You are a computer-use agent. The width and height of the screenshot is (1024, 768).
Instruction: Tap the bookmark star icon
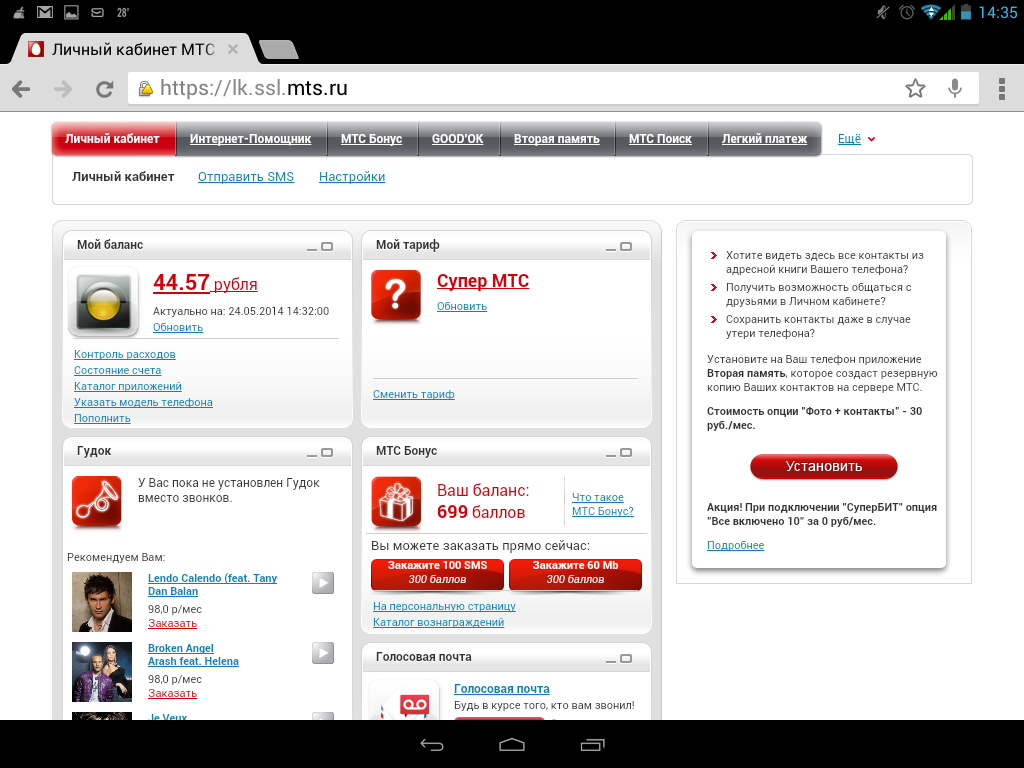click(x=915, y=89)
